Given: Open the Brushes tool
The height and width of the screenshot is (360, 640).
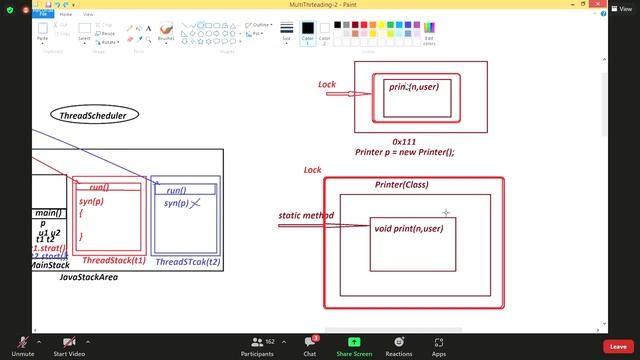Looking at the screenshot, I should click(x=166, y=32).
